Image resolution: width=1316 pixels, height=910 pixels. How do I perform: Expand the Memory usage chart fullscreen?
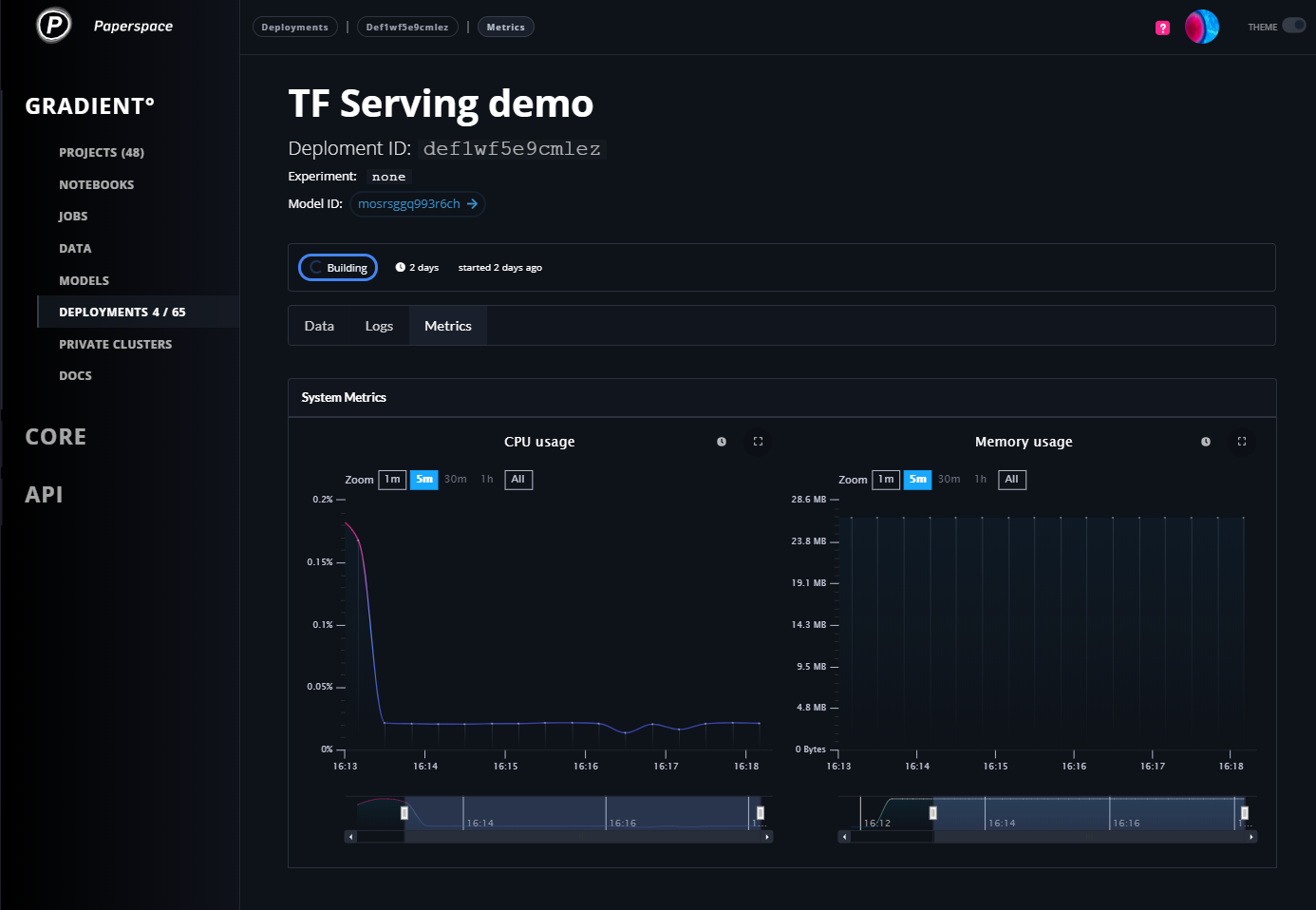pyautogui.click(x=1242, y=442)
